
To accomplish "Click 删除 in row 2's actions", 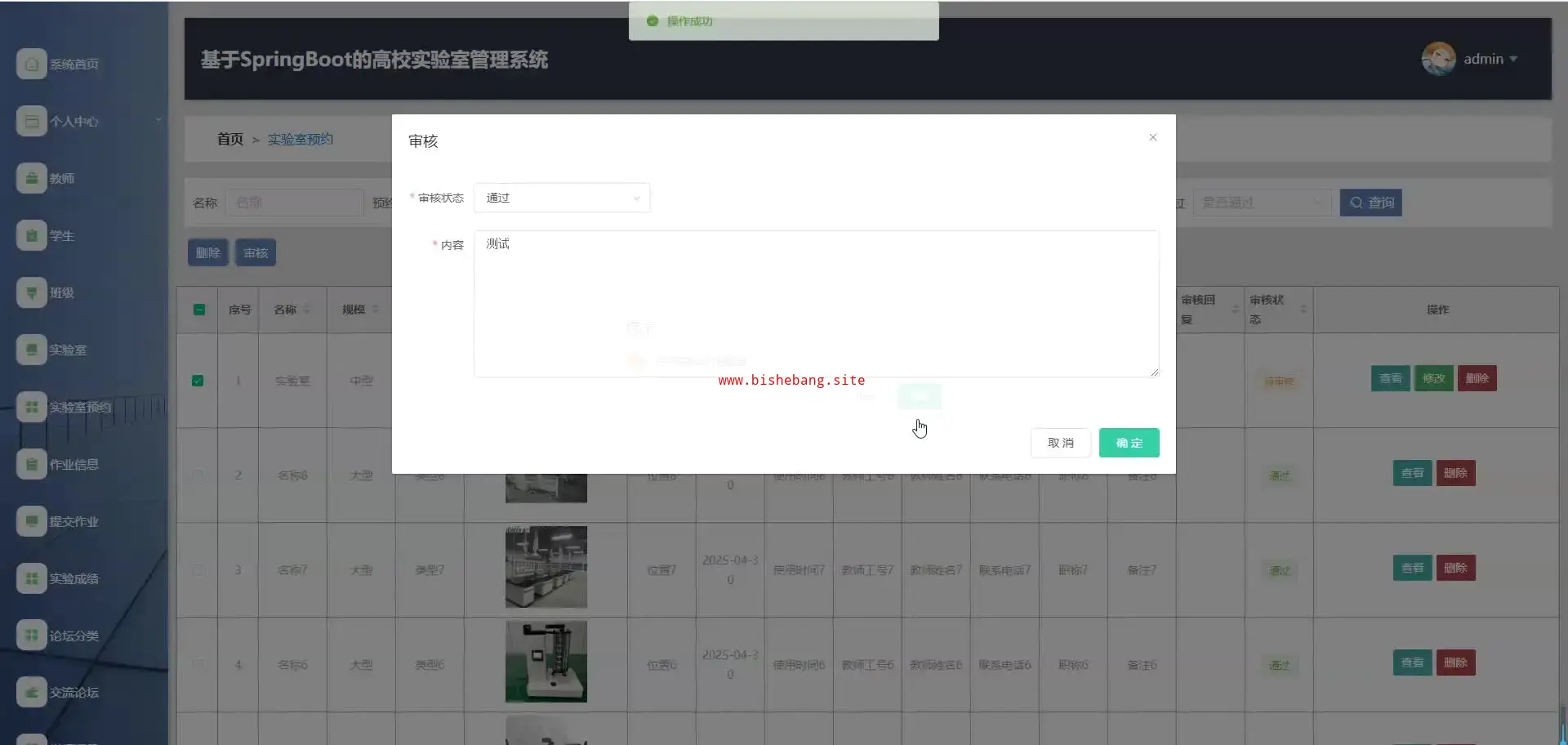I will tap(1456, 473).
